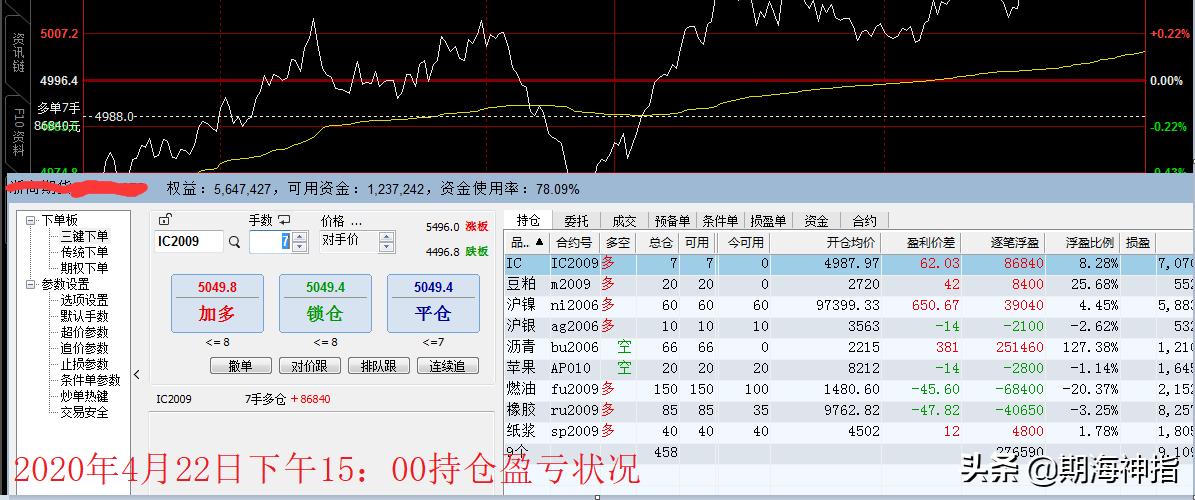Sort by the 盈利价差 column header
The image size is (1195, 500).
point(923,243)
